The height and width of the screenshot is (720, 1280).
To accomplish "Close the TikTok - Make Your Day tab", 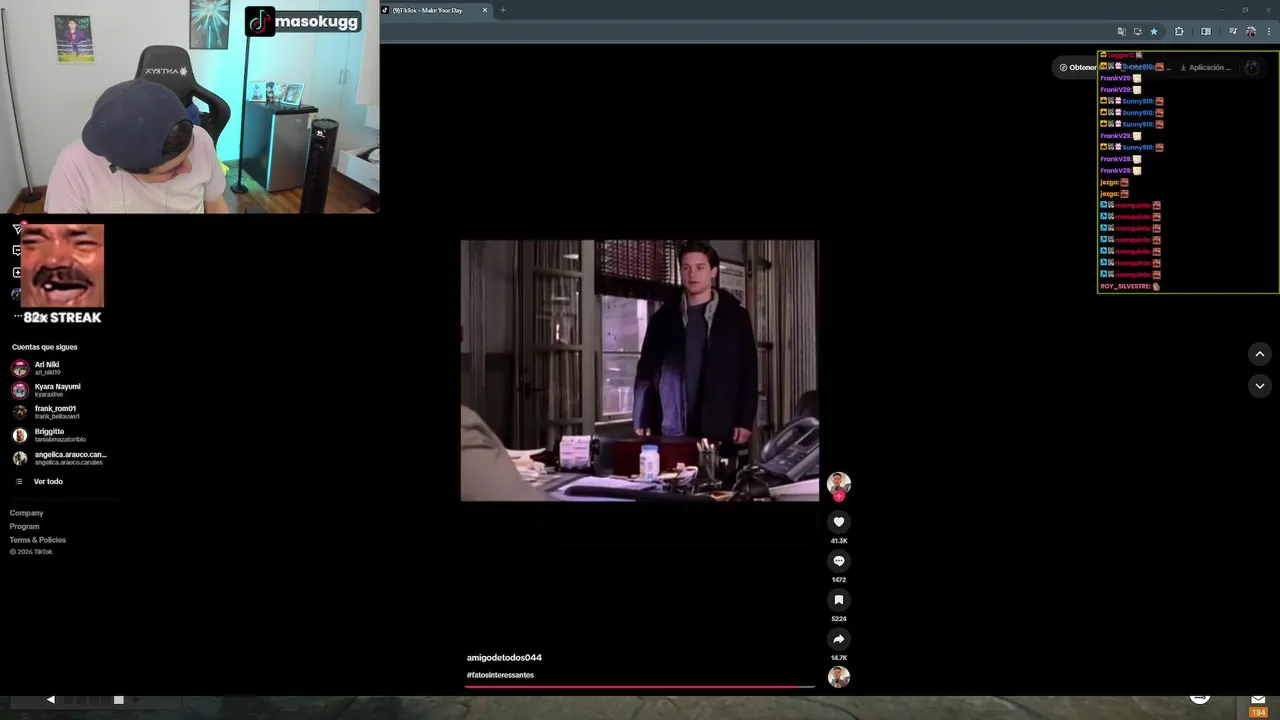I will pyautogui.click(x=485, y=10).
